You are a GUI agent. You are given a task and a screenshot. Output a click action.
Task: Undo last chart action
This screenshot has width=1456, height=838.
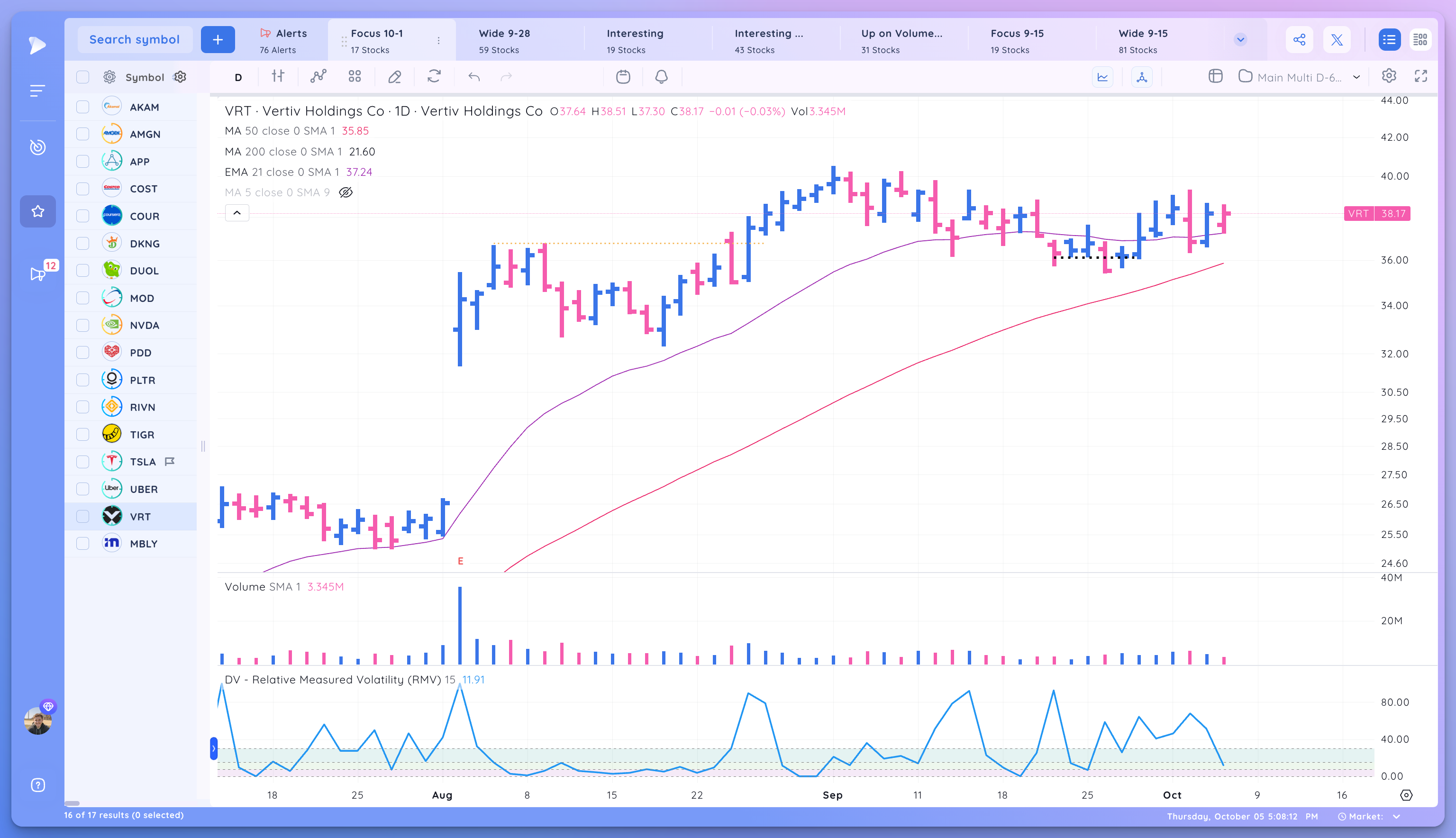tap(474, 77)
